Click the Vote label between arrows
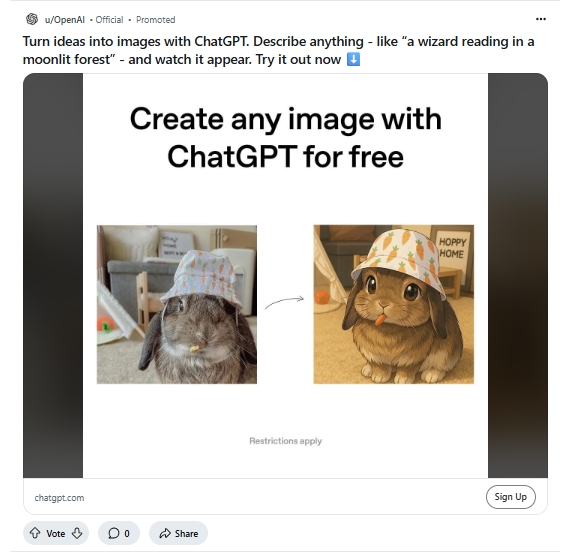The image size is (574, 552). (x=56, y=534)
